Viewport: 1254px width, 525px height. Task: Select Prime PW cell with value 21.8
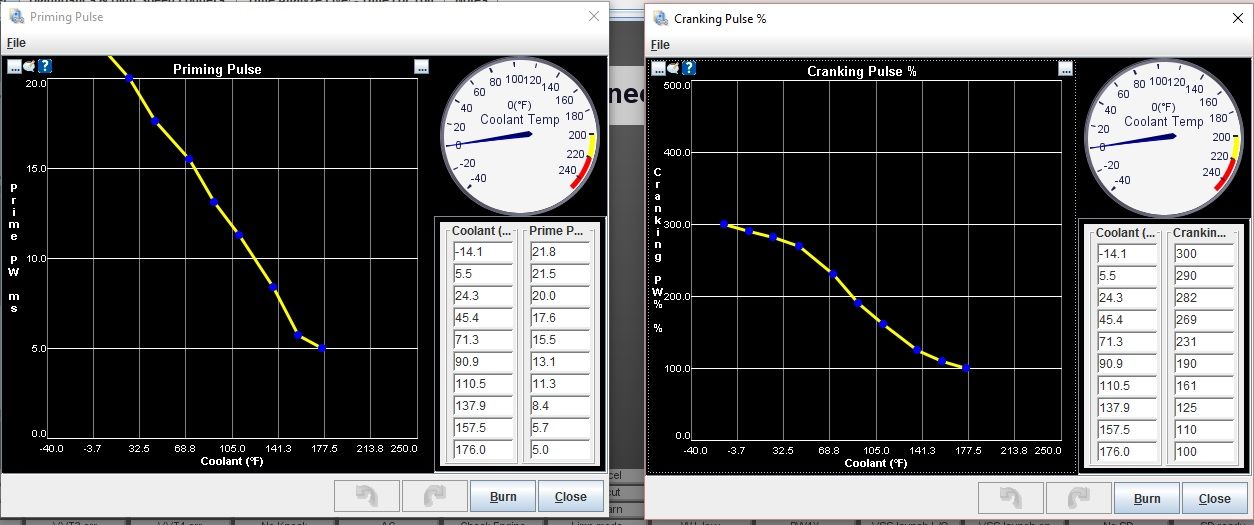559,252
